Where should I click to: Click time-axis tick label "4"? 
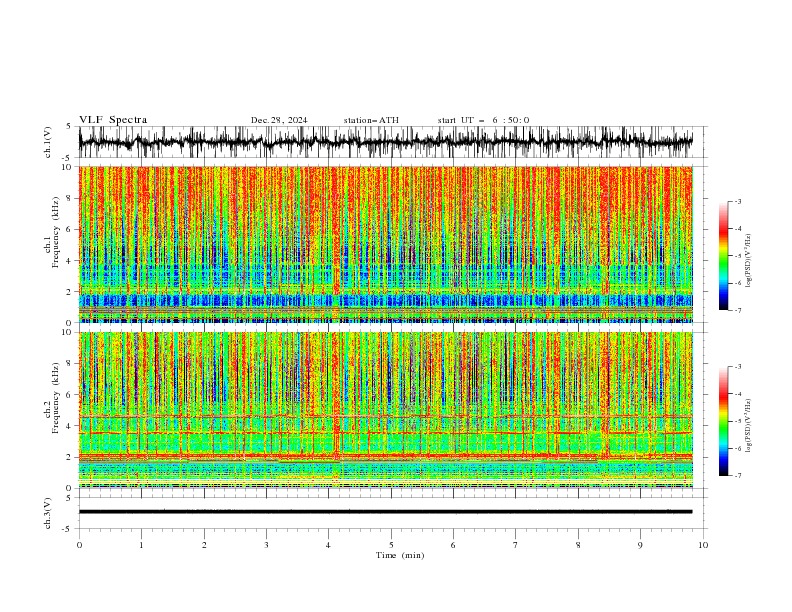pyautogui.click(x=328, y=545)
